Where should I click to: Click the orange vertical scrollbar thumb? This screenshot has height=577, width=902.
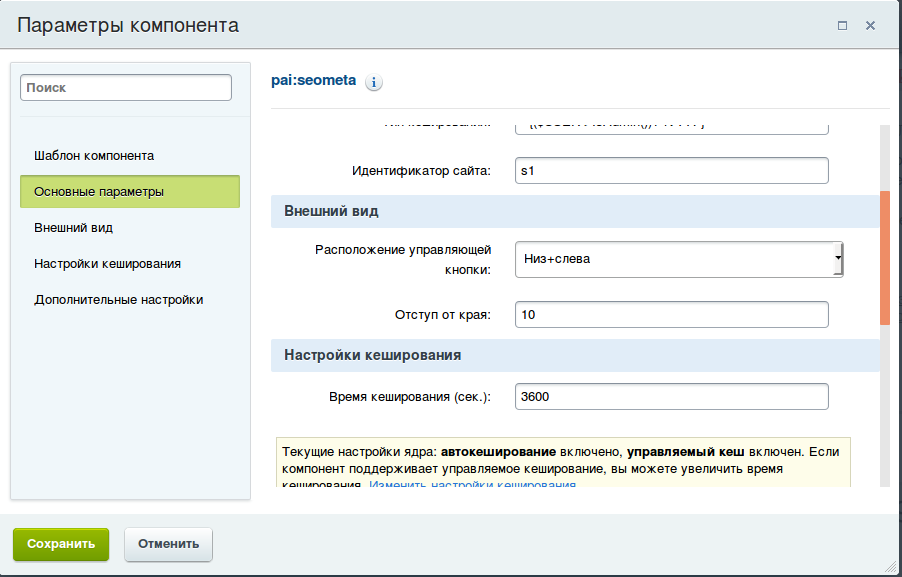click(x=884, y=257)
